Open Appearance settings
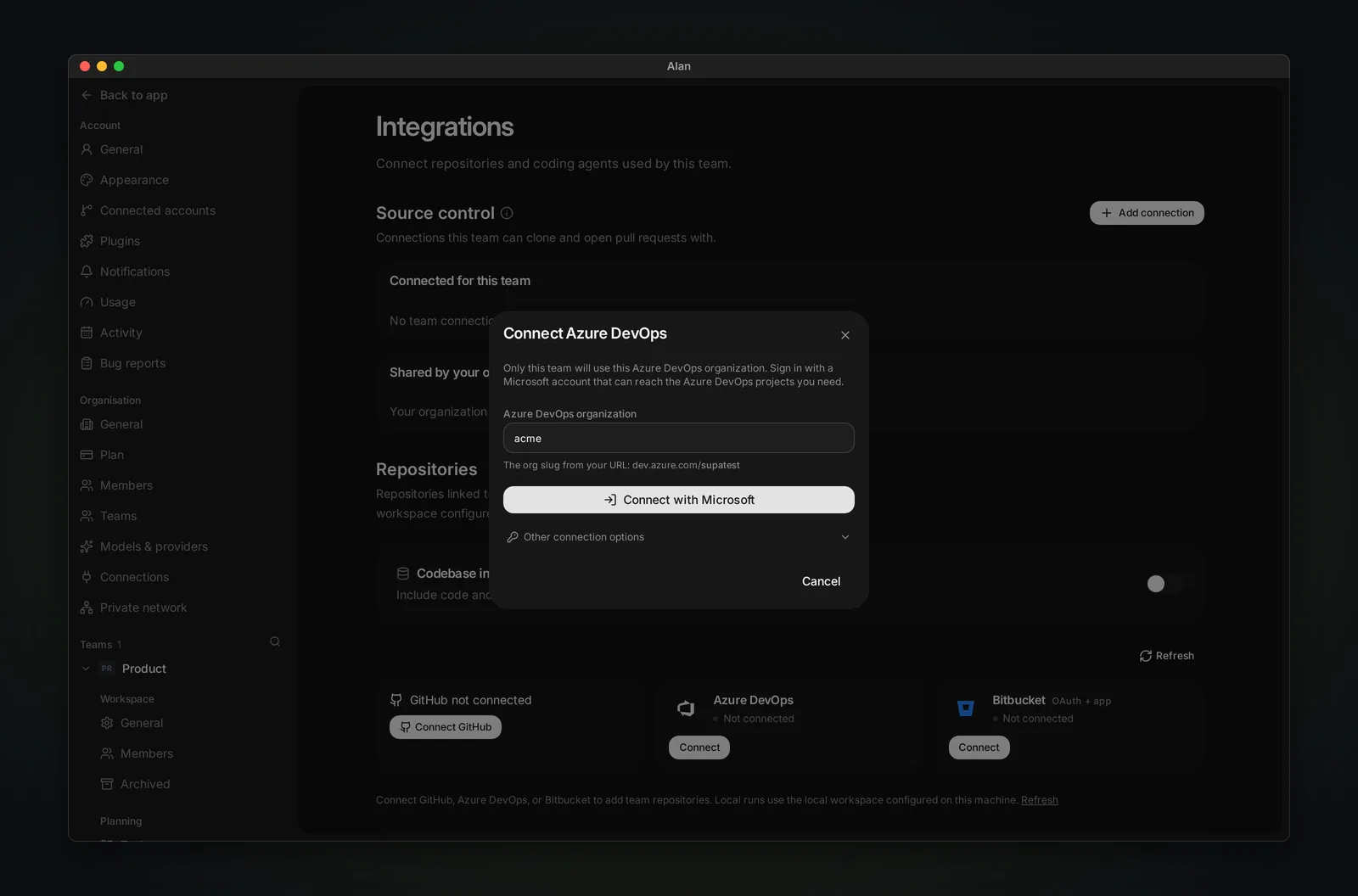Image resolution: width=1358 pixels, height=896 pixels. point(124,180)
